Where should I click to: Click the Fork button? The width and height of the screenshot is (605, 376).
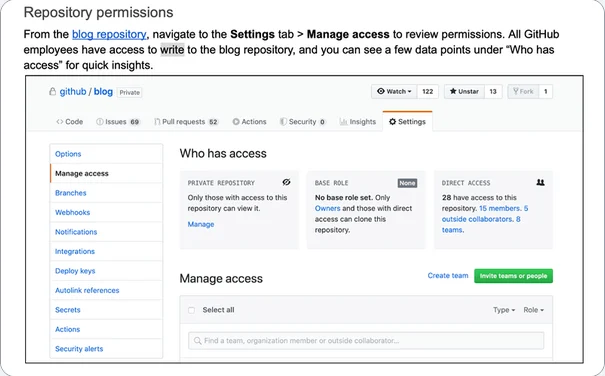(x=523, y=91)
